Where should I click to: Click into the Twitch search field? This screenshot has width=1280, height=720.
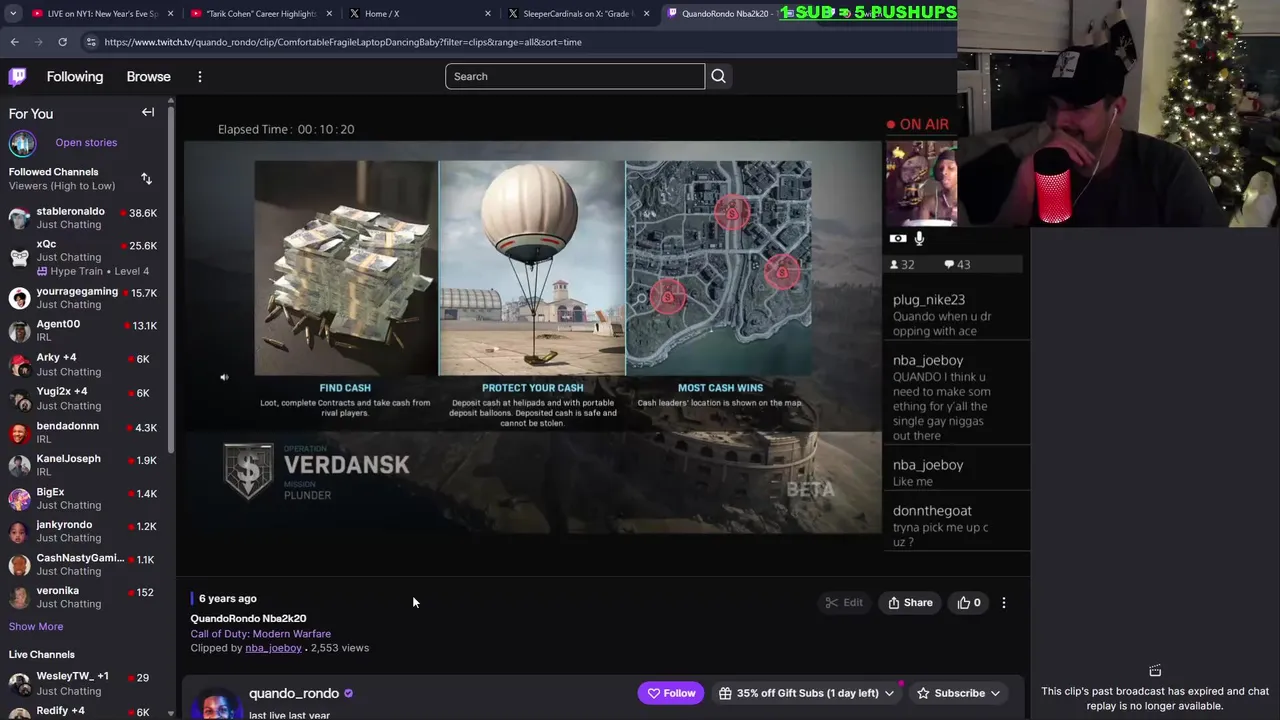pyautogui.click(x=575, y=76)
